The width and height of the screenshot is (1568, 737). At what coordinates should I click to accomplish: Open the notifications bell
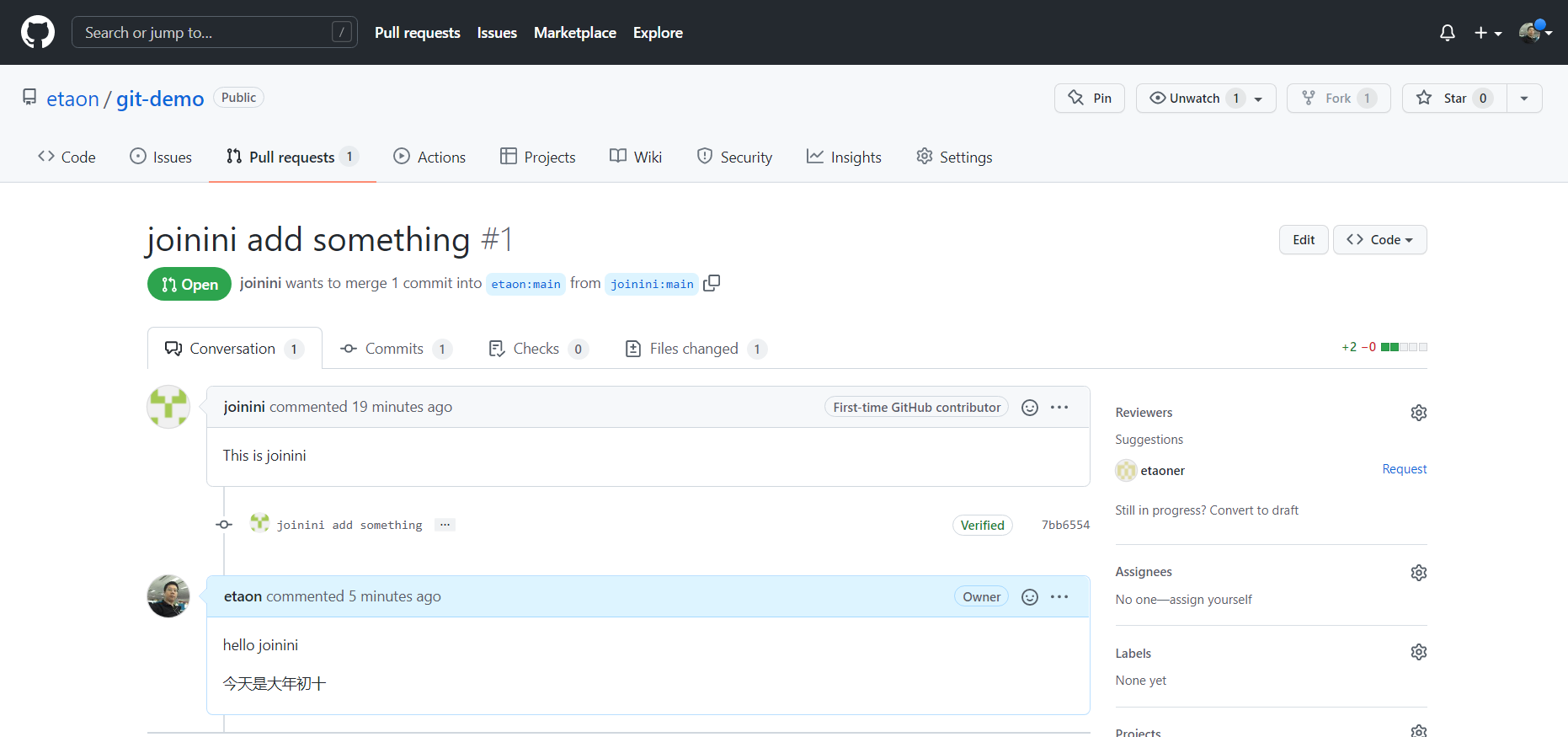pos(1448,33)
